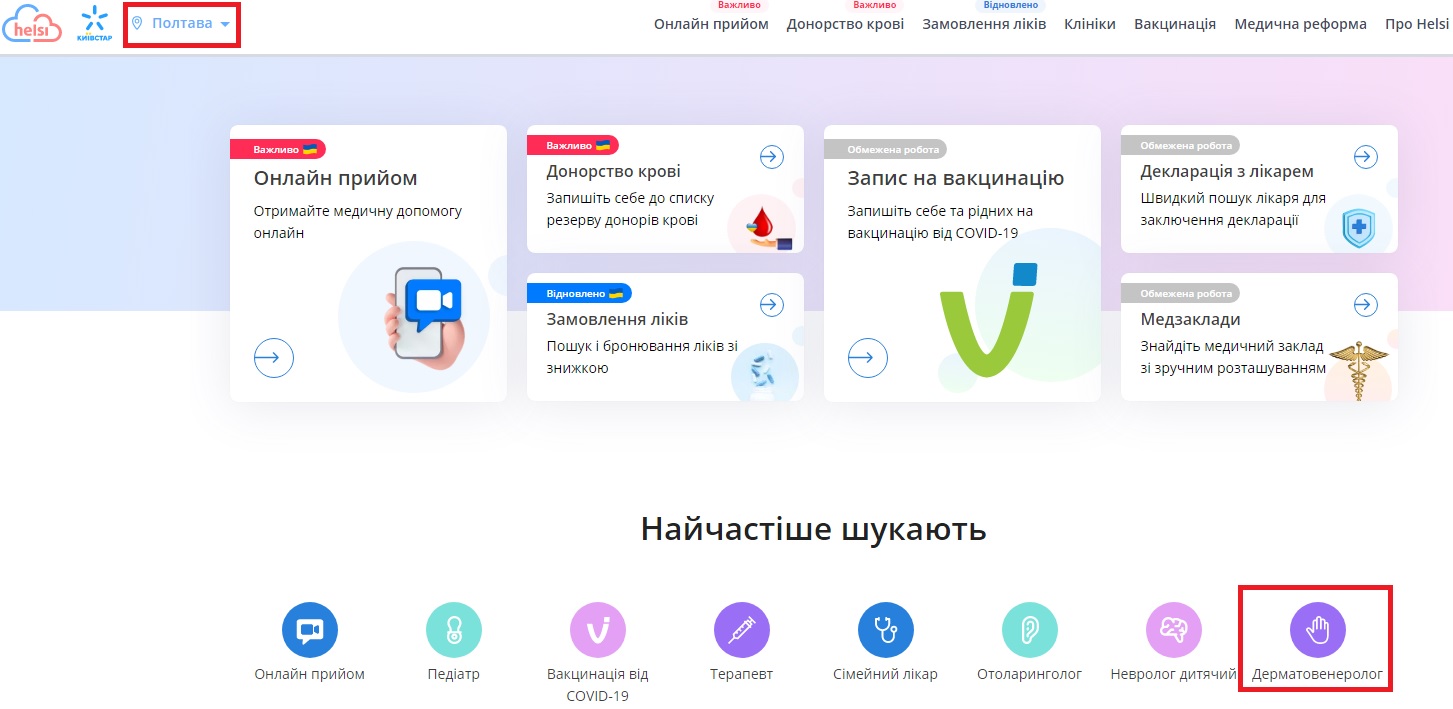Go to Донорство крові in top menu
The height and width of the screenshot is (709, 1453).
tap(845, 24)
